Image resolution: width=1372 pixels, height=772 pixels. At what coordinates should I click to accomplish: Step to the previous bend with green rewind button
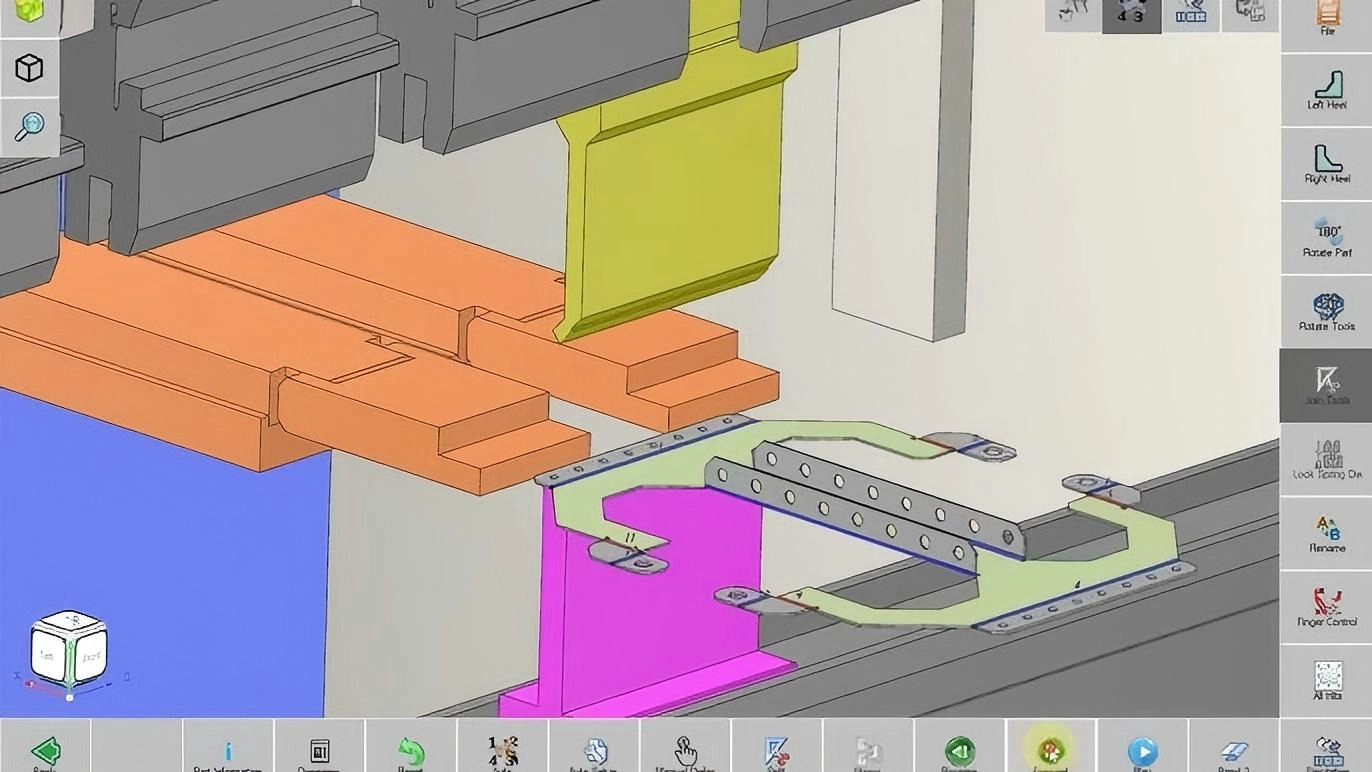[x=959, y=750]
